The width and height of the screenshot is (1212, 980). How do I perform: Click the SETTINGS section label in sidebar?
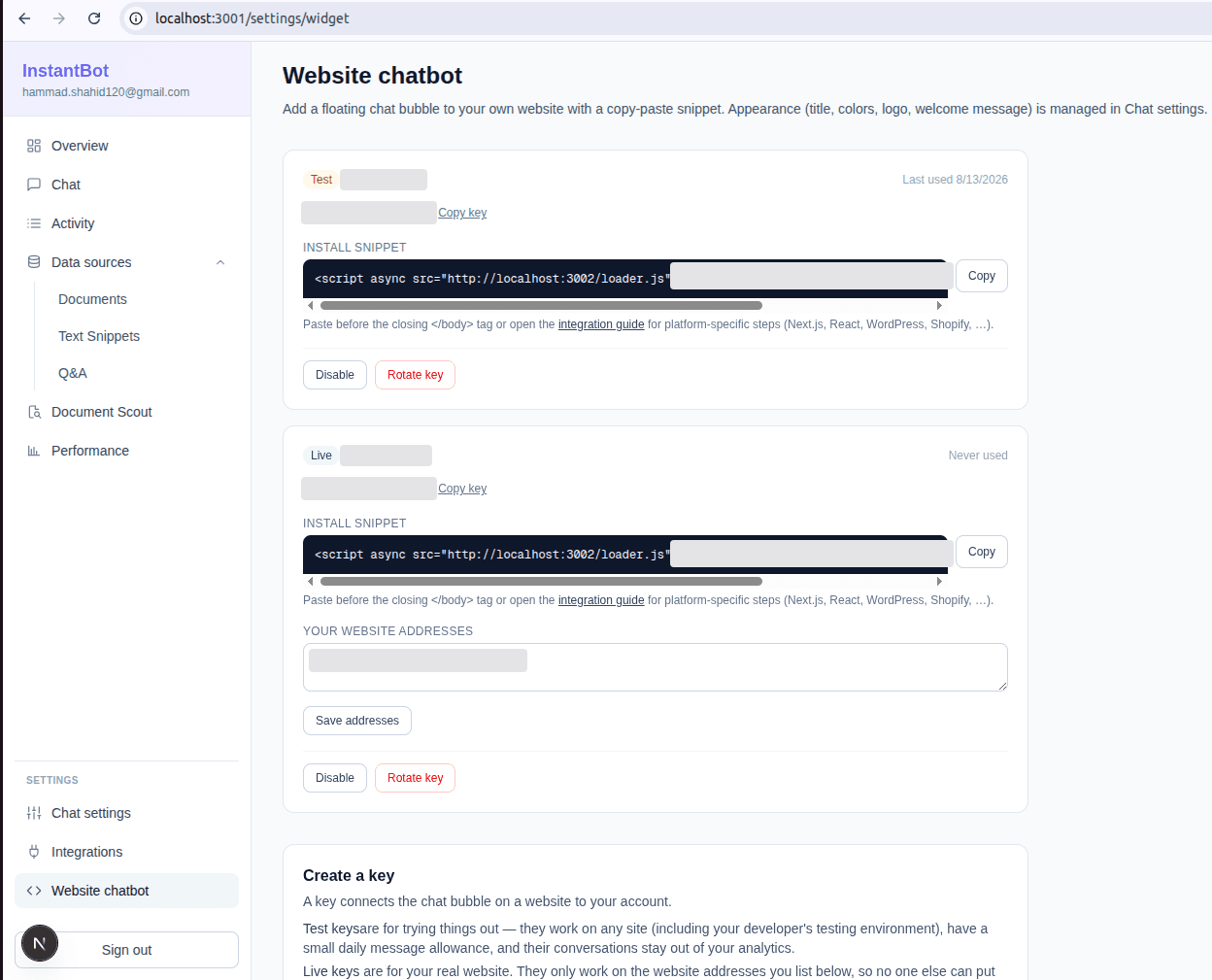click(52, 780)
